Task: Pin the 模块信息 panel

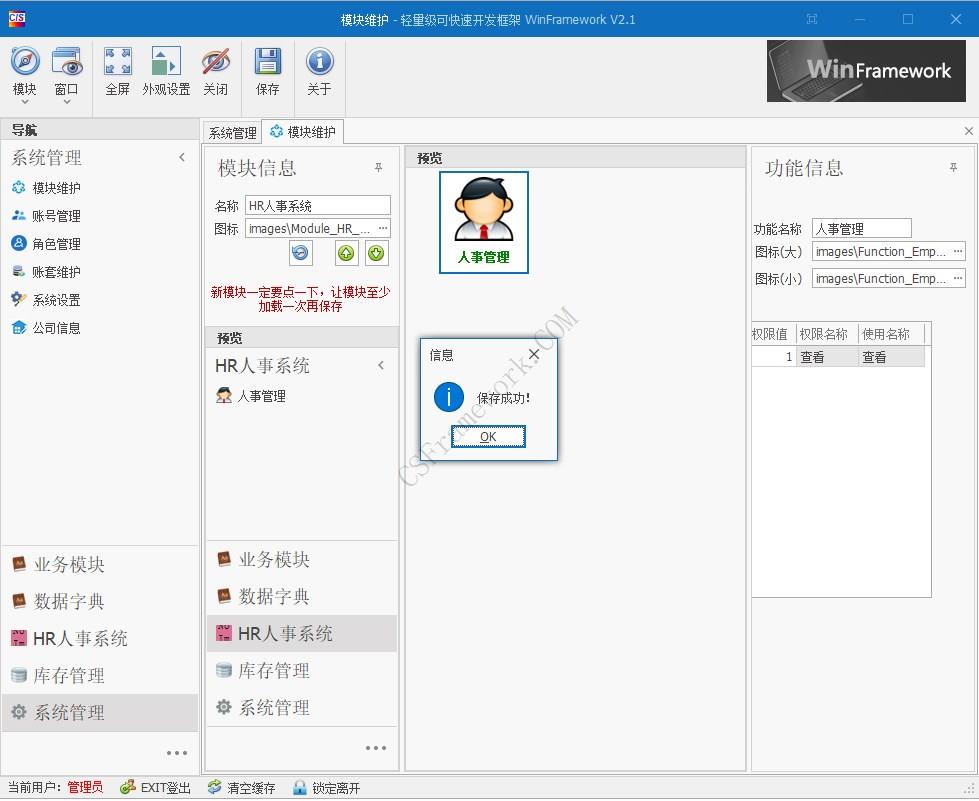Action: tap(378, 168)
